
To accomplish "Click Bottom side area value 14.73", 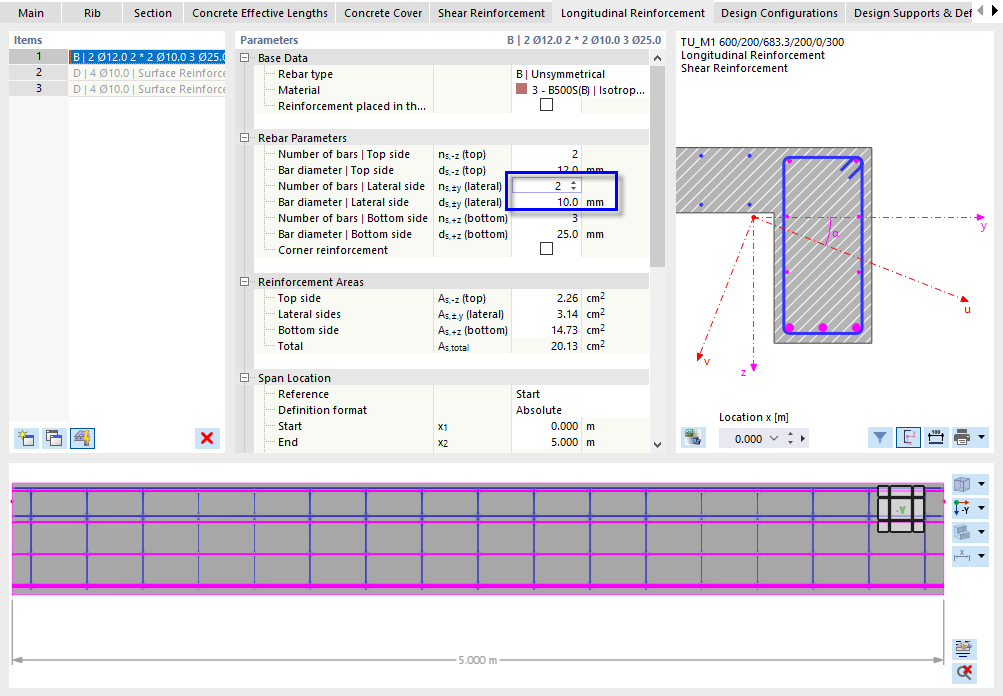I will pos(564,330).
